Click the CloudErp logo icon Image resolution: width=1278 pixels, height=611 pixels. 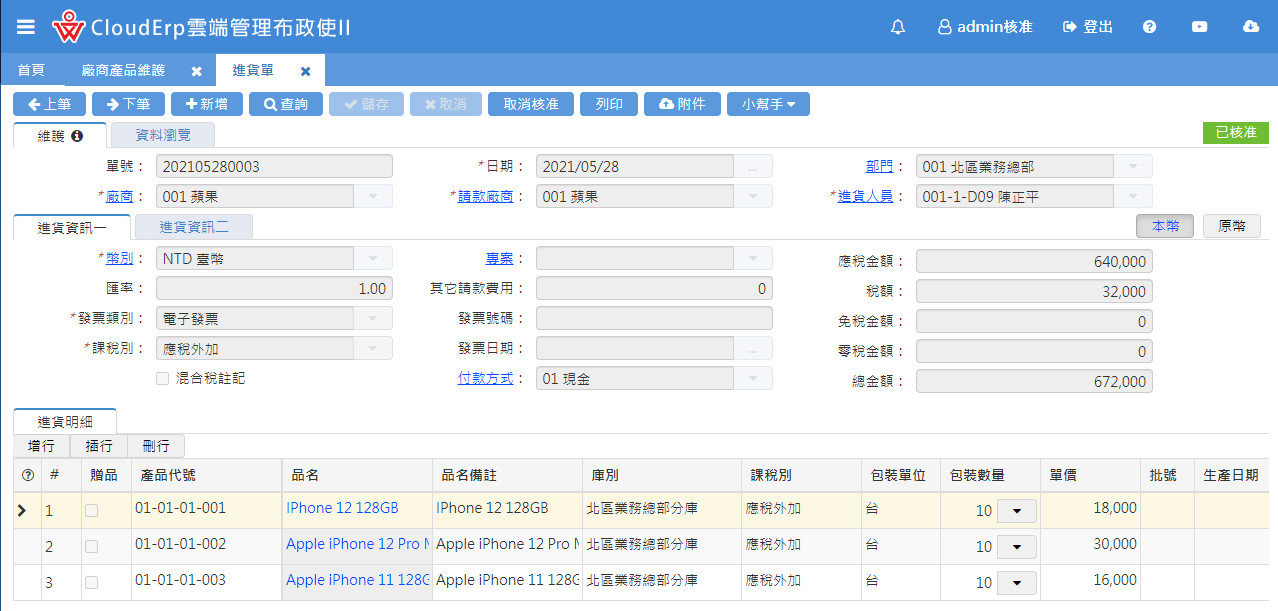[x=69, y=27]
